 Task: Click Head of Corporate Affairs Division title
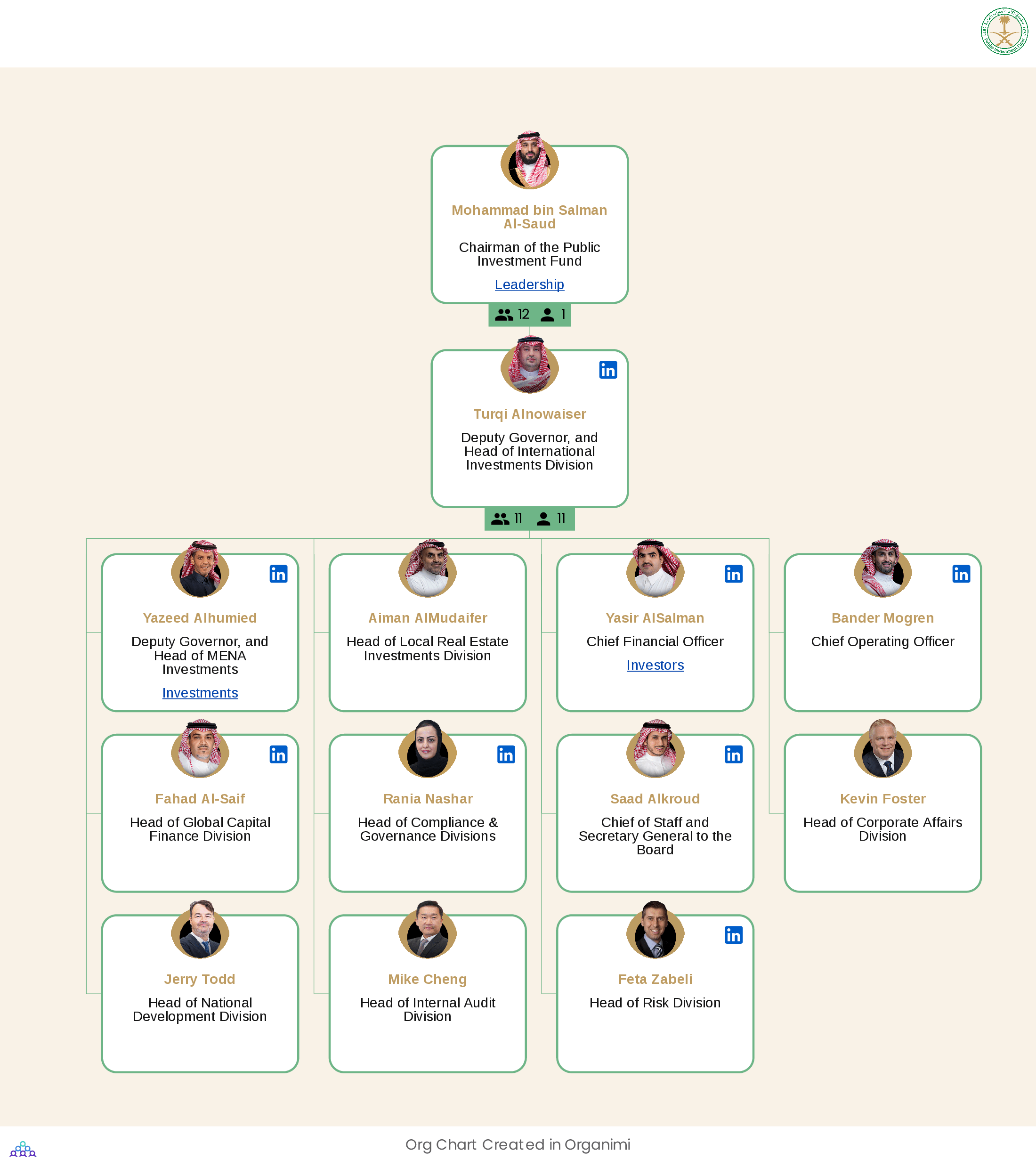click(883, 829)
